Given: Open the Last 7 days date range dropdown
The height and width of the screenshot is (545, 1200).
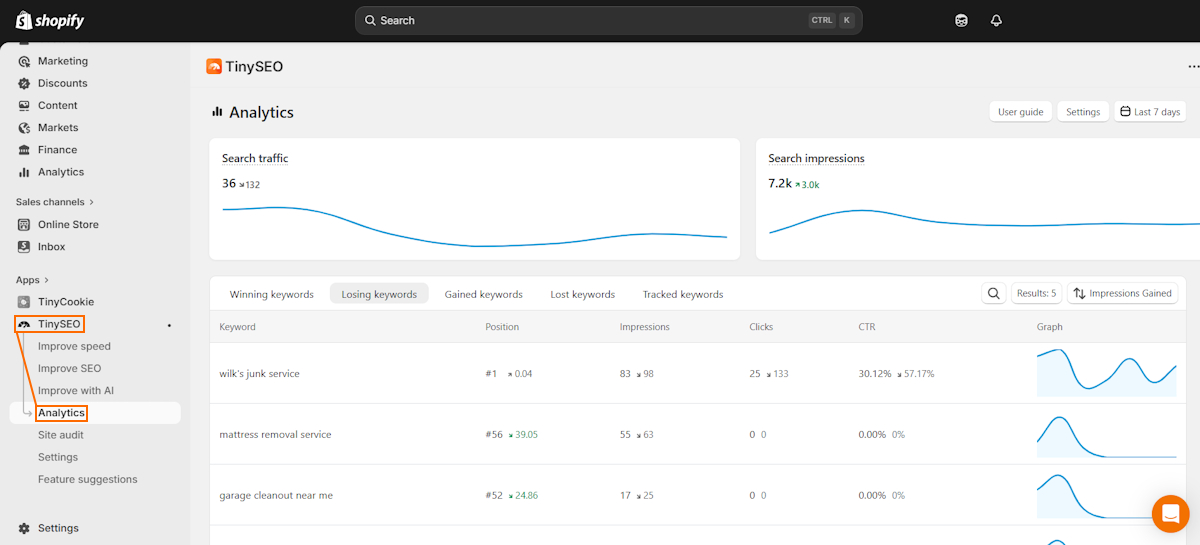Looking at the screenshot, I should click(1150, 112).
